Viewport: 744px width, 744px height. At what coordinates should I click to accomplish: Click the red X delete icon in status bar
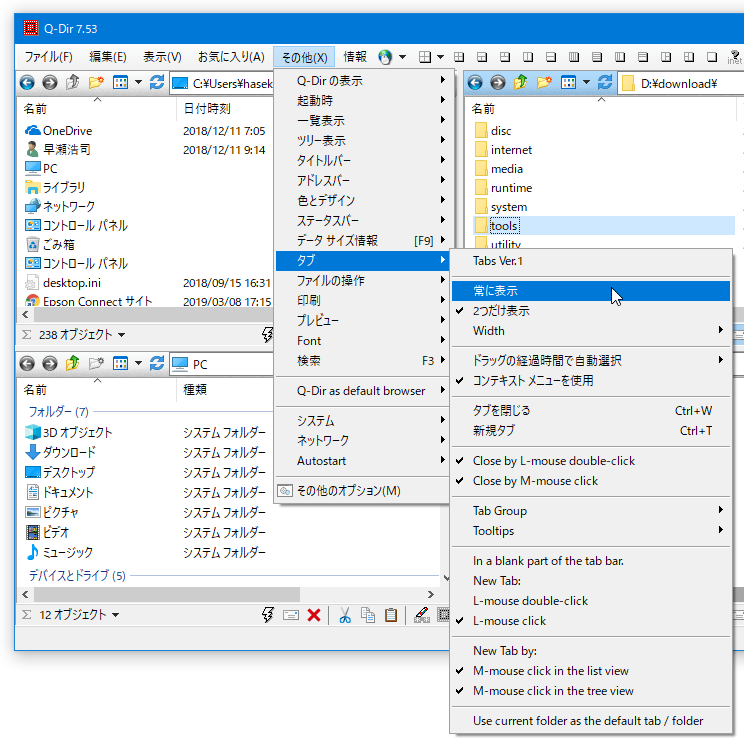(314, 615)
